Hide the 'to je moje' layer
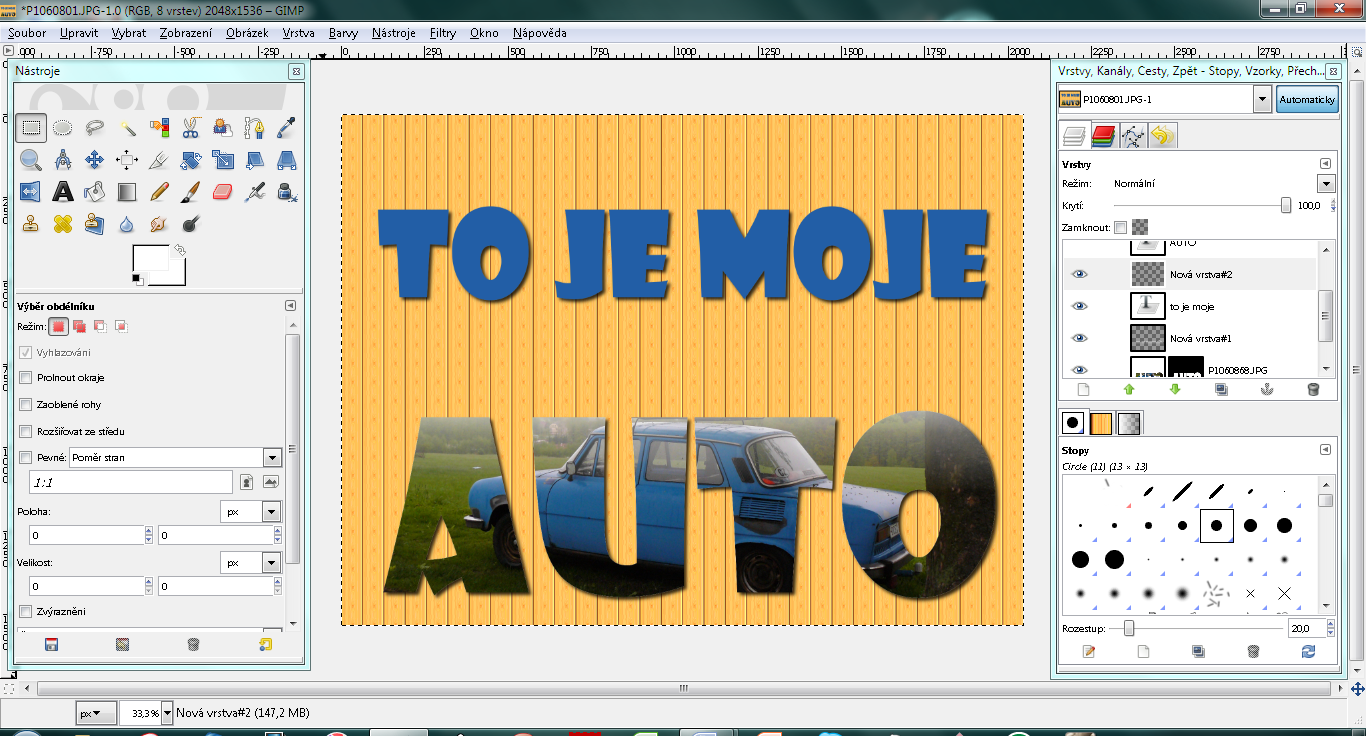 [1079, 306]
